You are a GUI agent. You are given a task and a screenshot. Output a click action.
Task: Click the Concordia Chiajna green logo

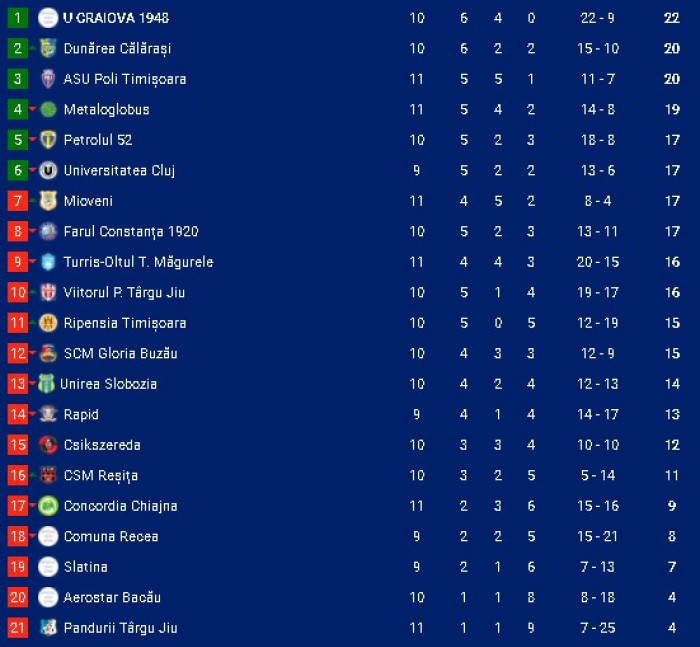pos(48,506)
